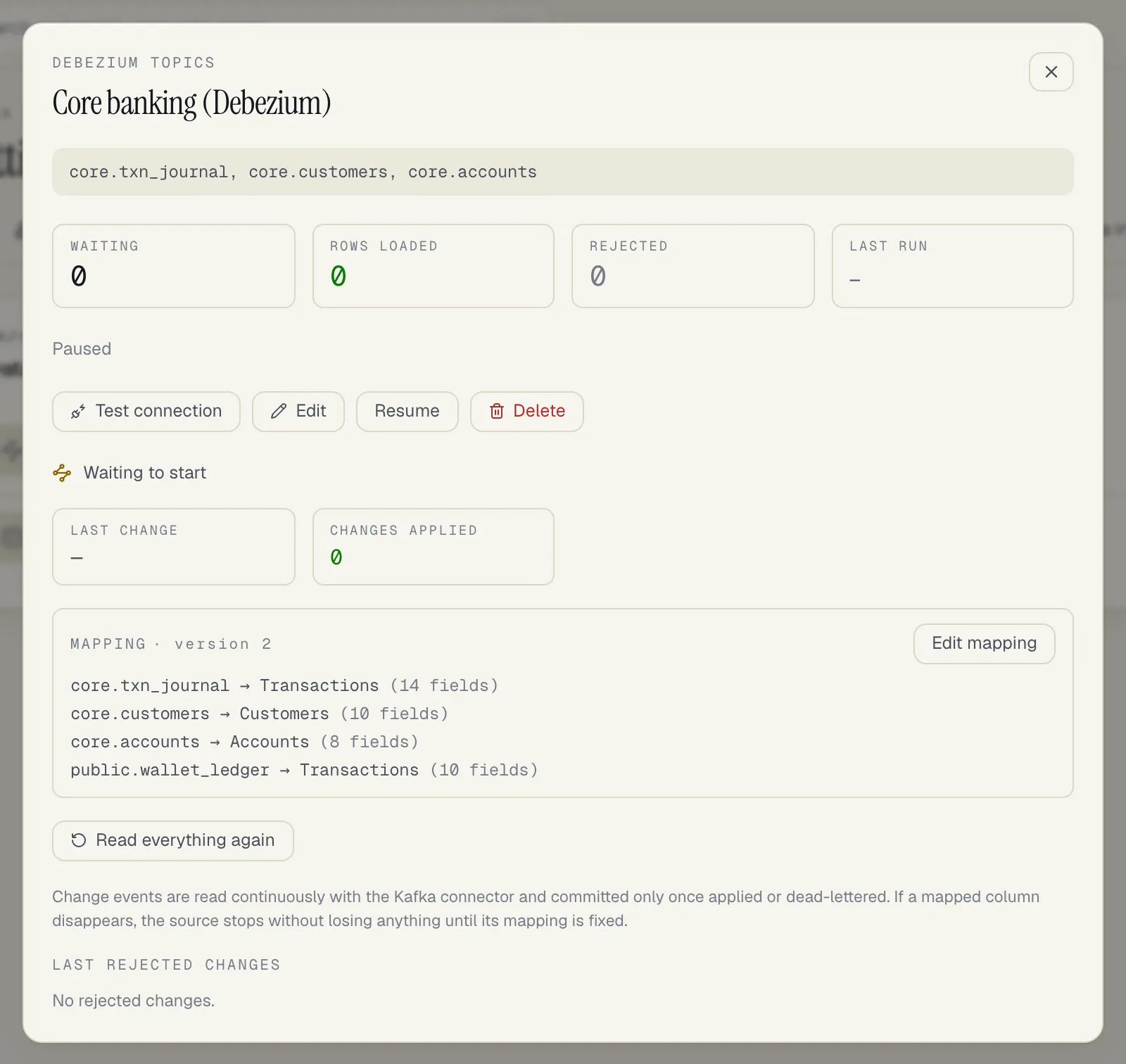Open the Edit mapping editor
Screen dimensions: 1126x1064
tap(984, 643)
